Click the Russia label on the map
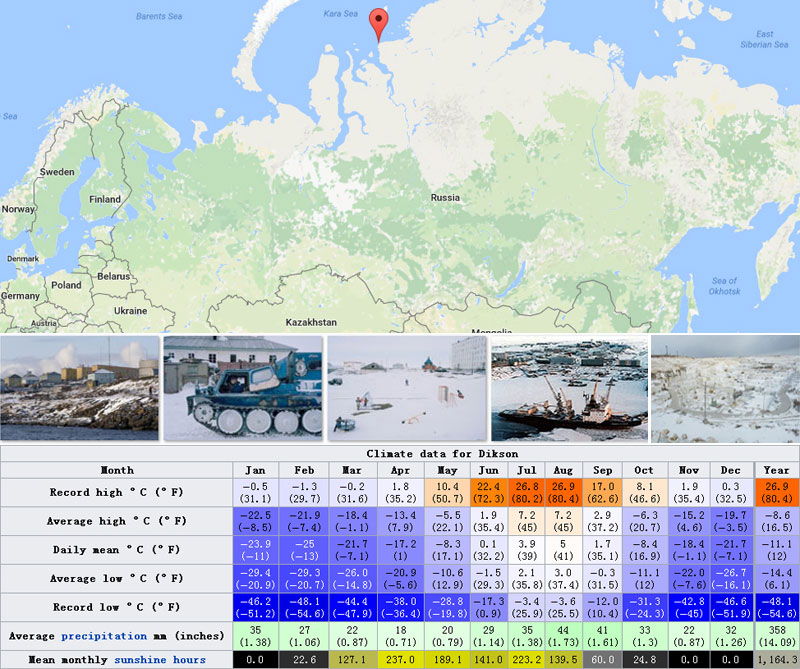The width and height of the screenshot is (800, 669). [x=445, y=198]
